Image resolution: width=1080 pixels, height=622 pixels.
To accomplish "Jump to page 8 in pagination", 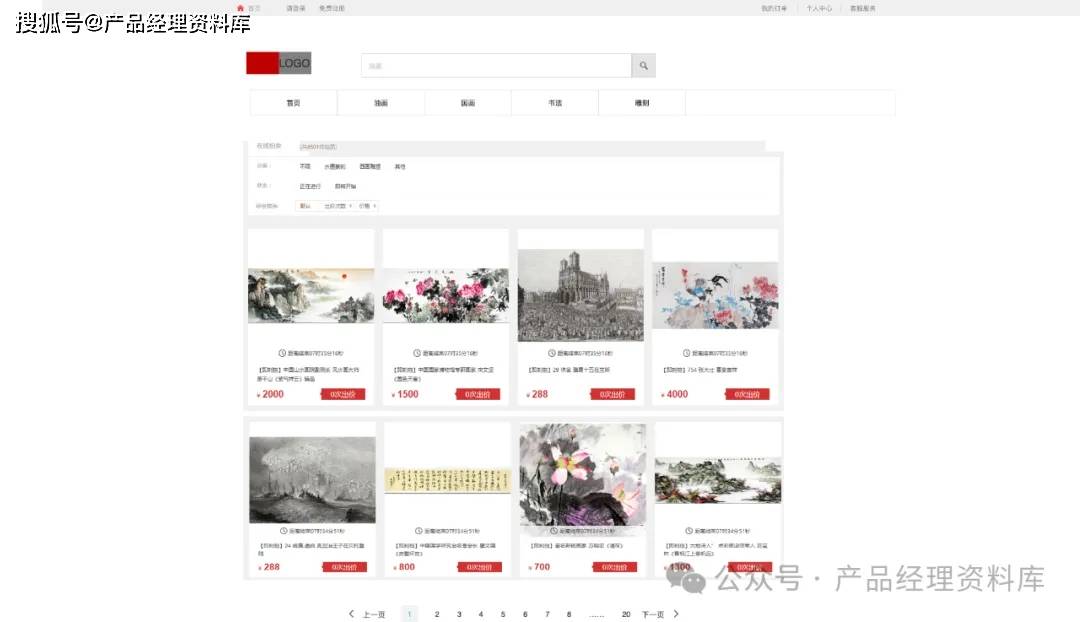I will 569,614.
